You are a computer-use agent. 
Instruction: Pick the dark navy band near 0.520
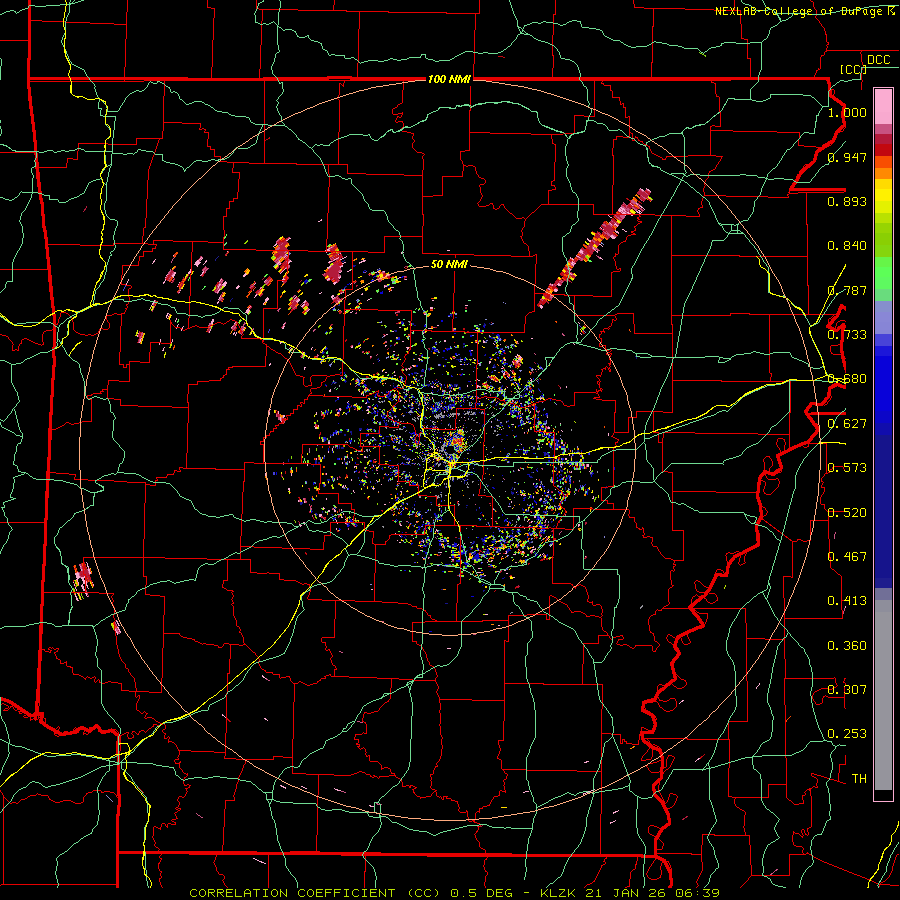[x=883, y=511]
